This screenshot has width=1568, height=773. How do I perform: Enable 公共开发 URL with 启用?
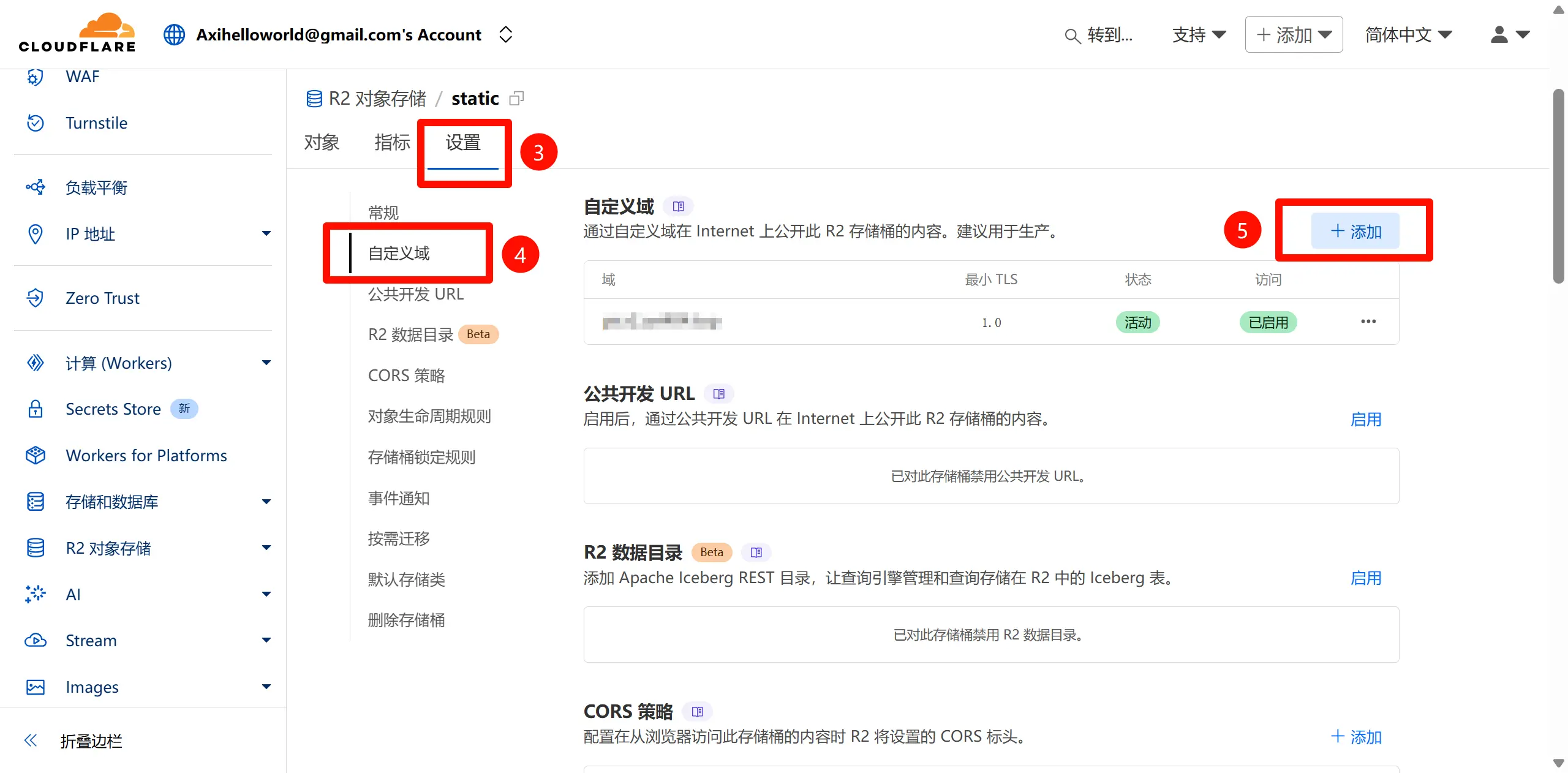(x=1366, y=420)
